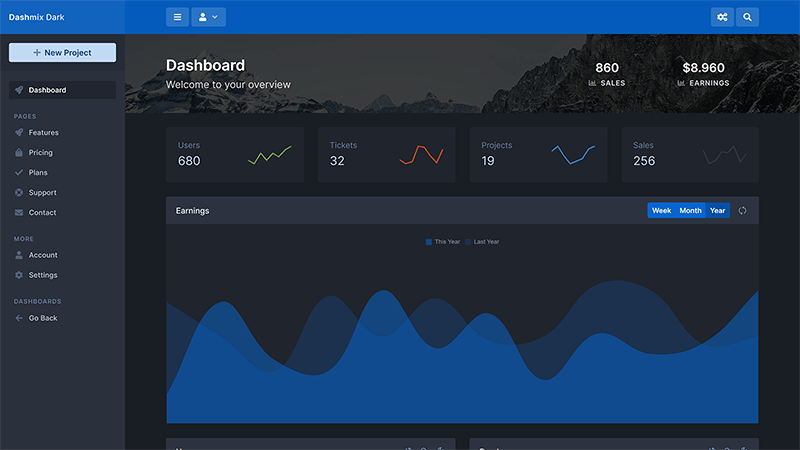Click the 860 Sales header stat

point(607,74)
